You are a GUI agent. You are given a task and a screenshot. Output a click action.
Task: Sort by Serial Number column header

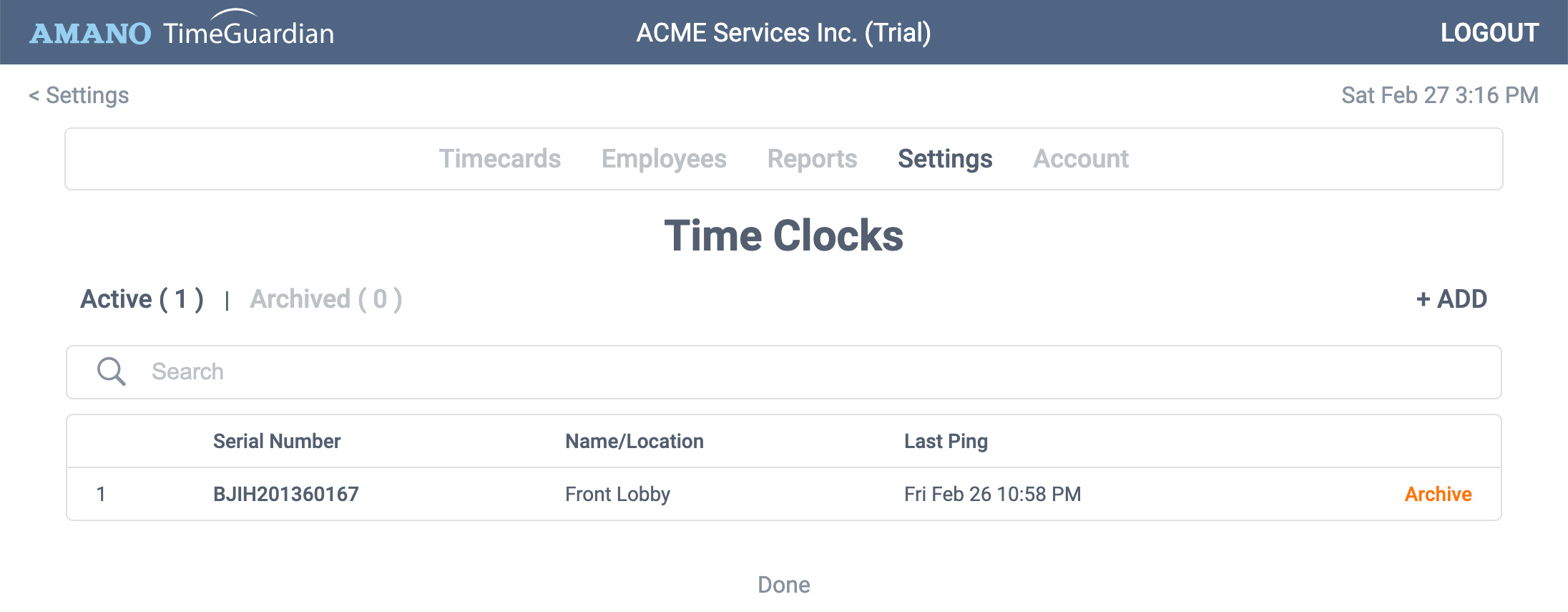[277, 441]
